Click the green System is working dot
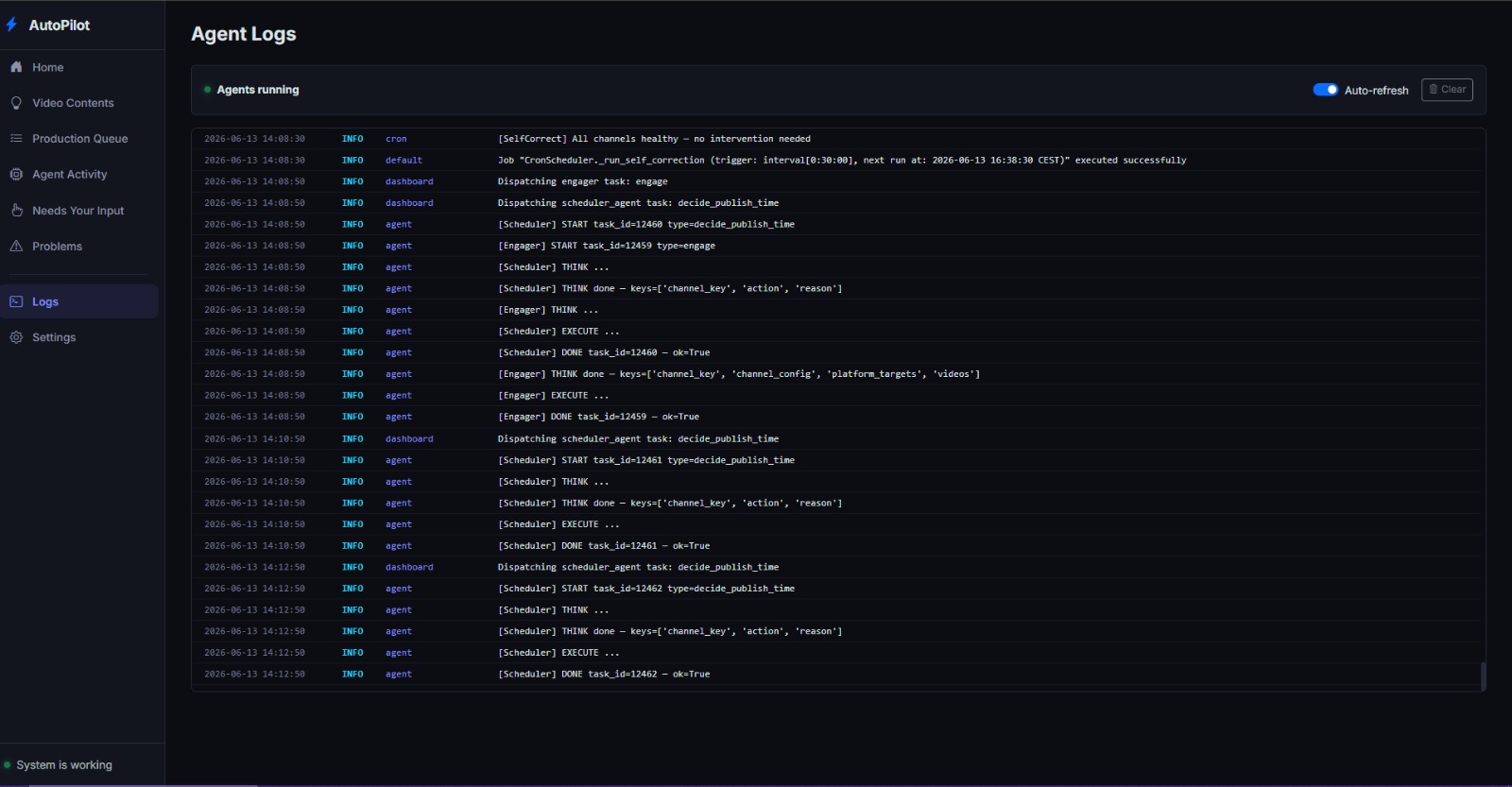The width and height of the screenshot is (1512, 787). [x=8, y=765]
